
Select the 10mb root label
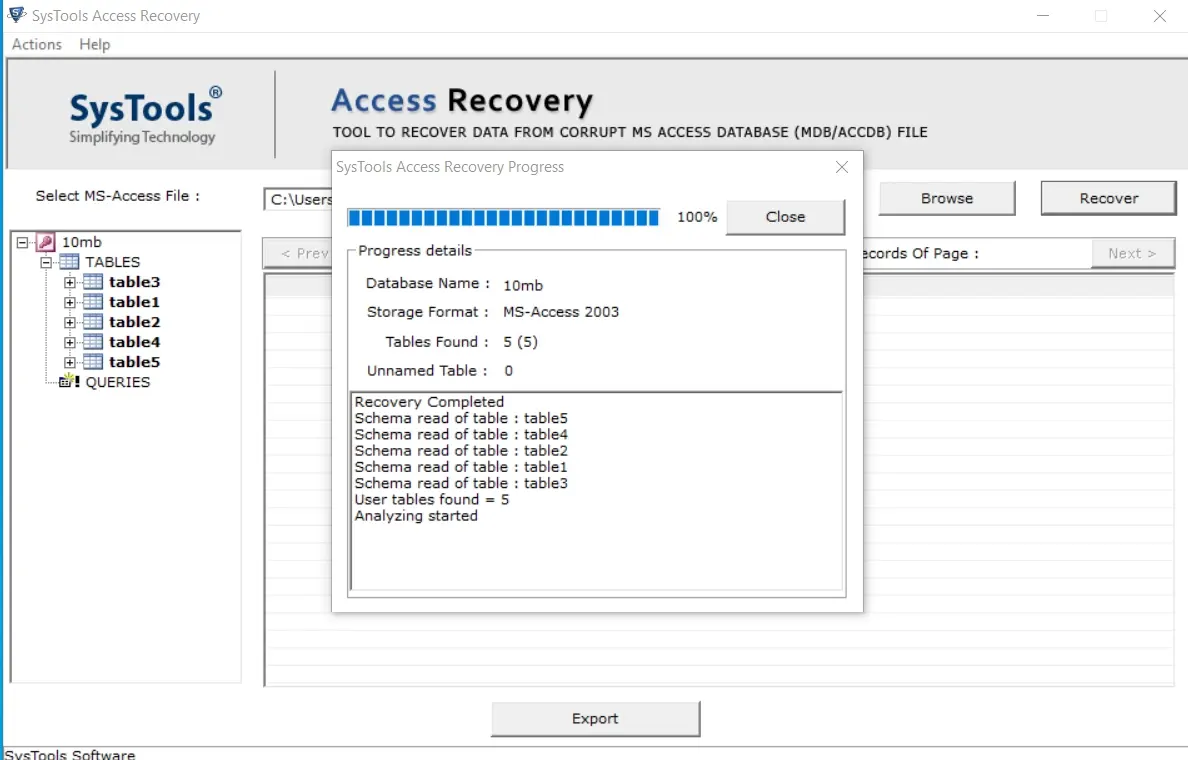(81, 242)
